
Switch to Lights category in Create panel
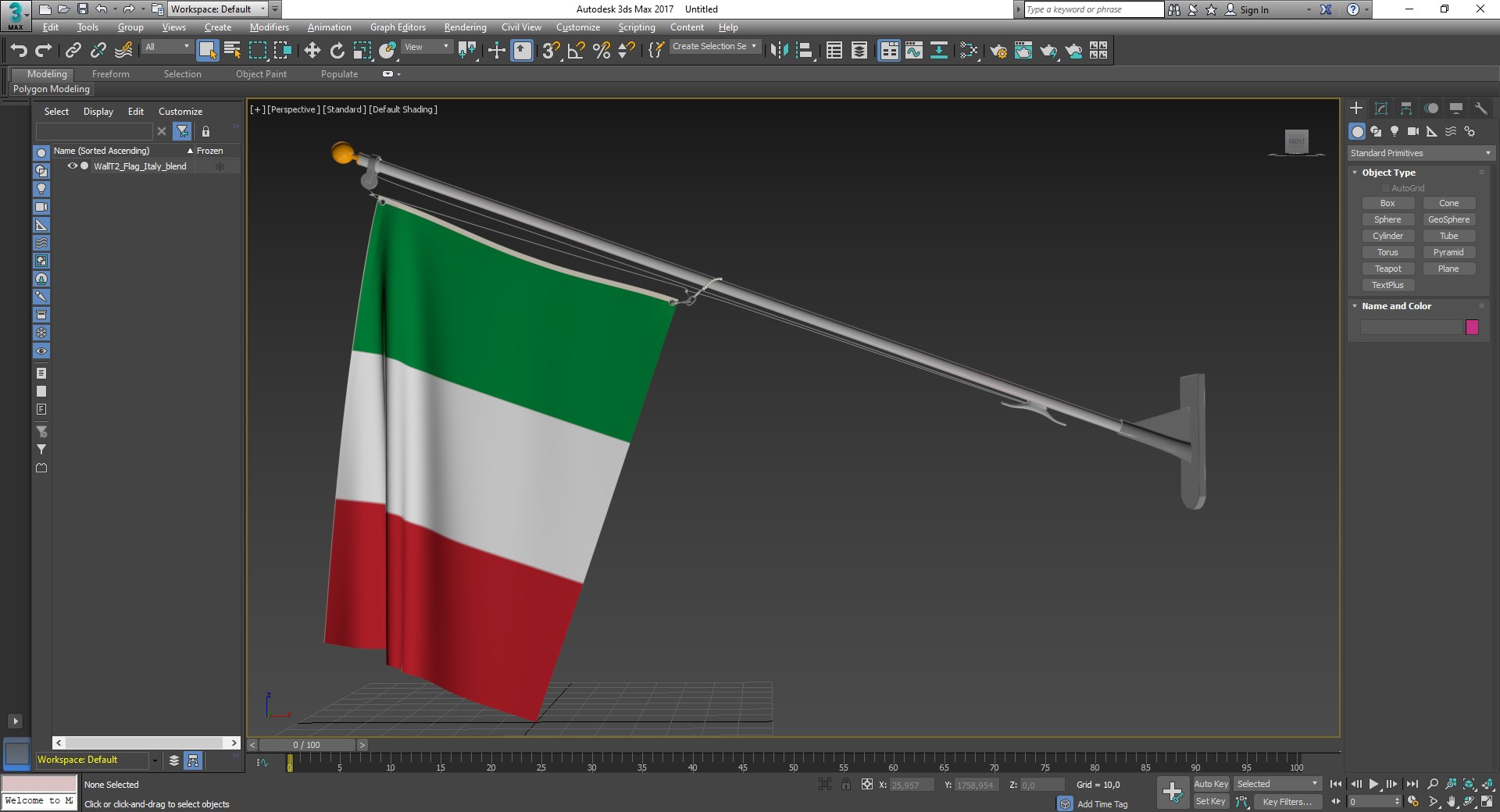click(x=1395, y=131)
